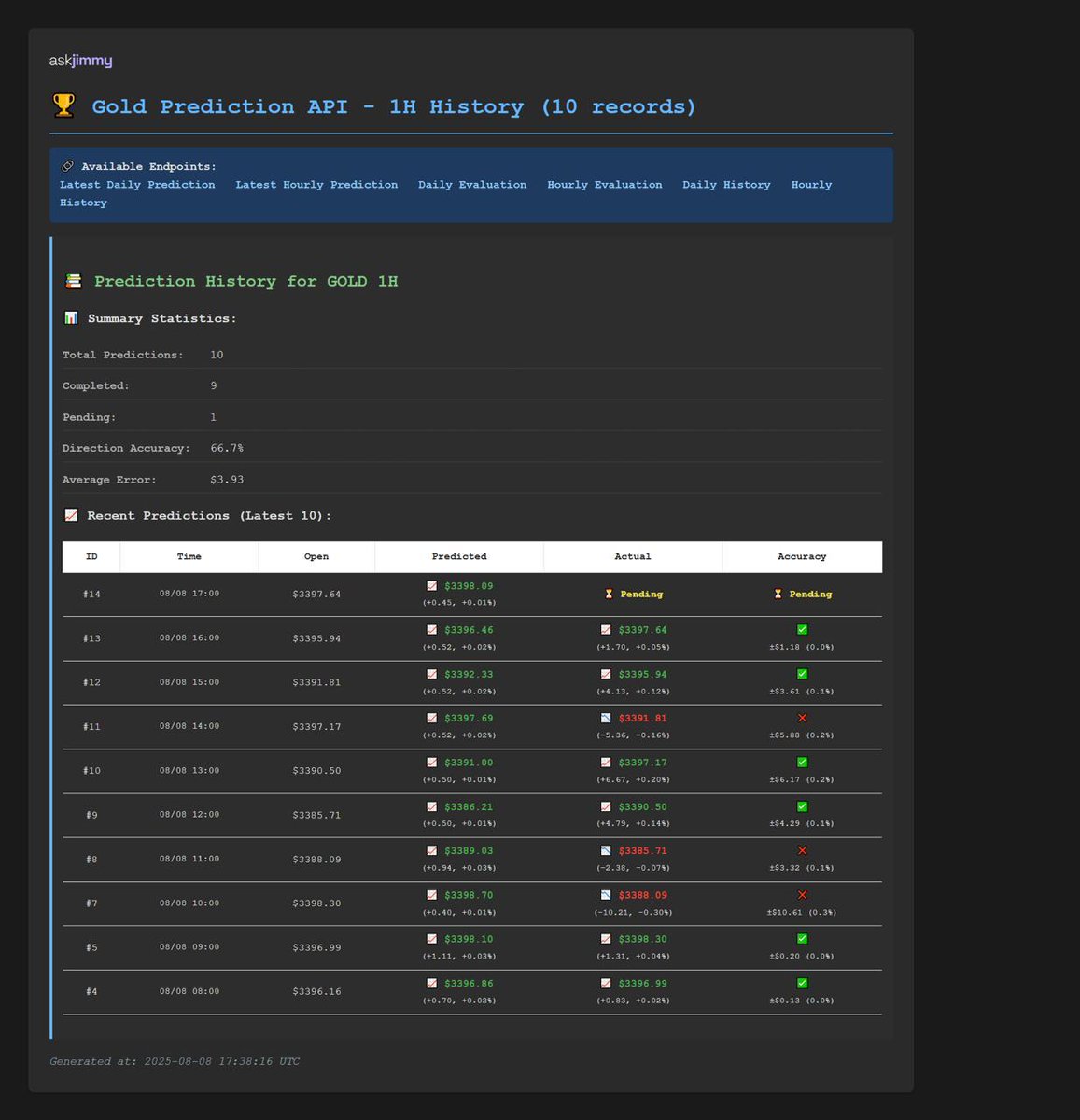
Task: Click the hourglass icon in #14 Actual cell
Action: click(x=609, y=594)
